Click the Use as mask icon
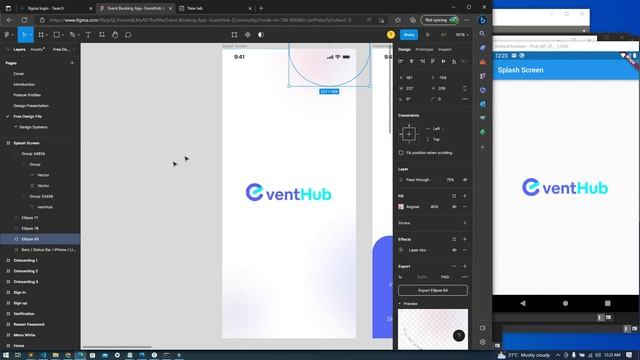 click(261, 35)
